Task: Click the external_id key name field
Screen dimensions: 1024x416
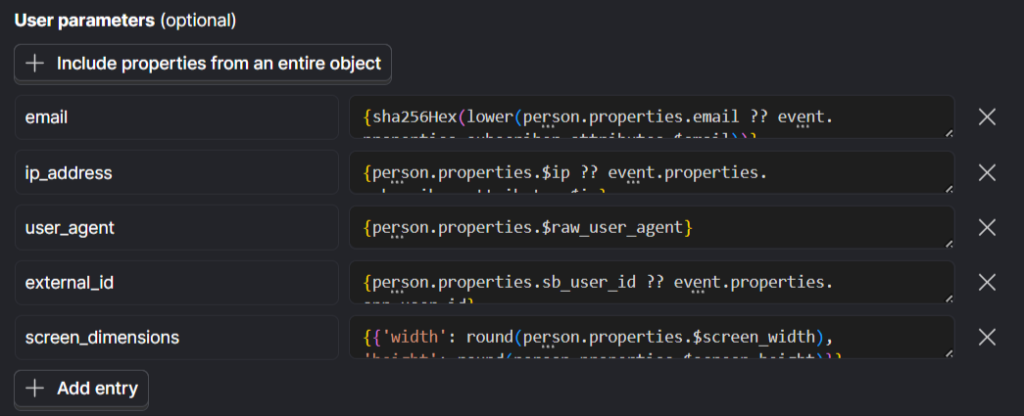Action: (x=177, y=282)
